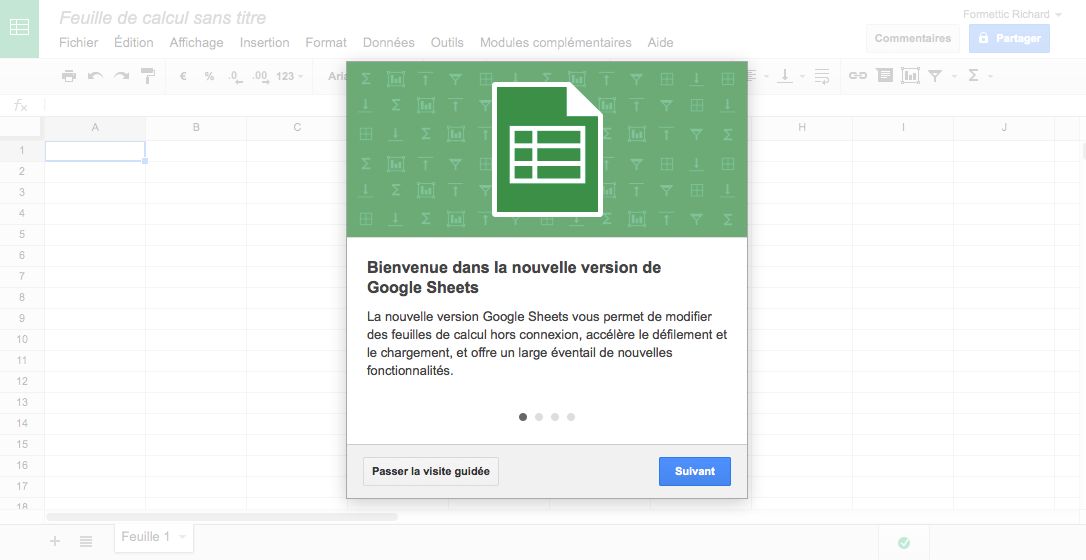The width and height of the screenshot is (1086, 560).
Task: Open the filter dropdown arrow
Action: 954,76
